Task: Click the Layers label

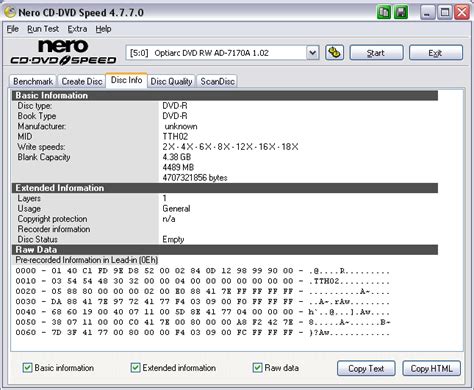Action: (29, 198)
